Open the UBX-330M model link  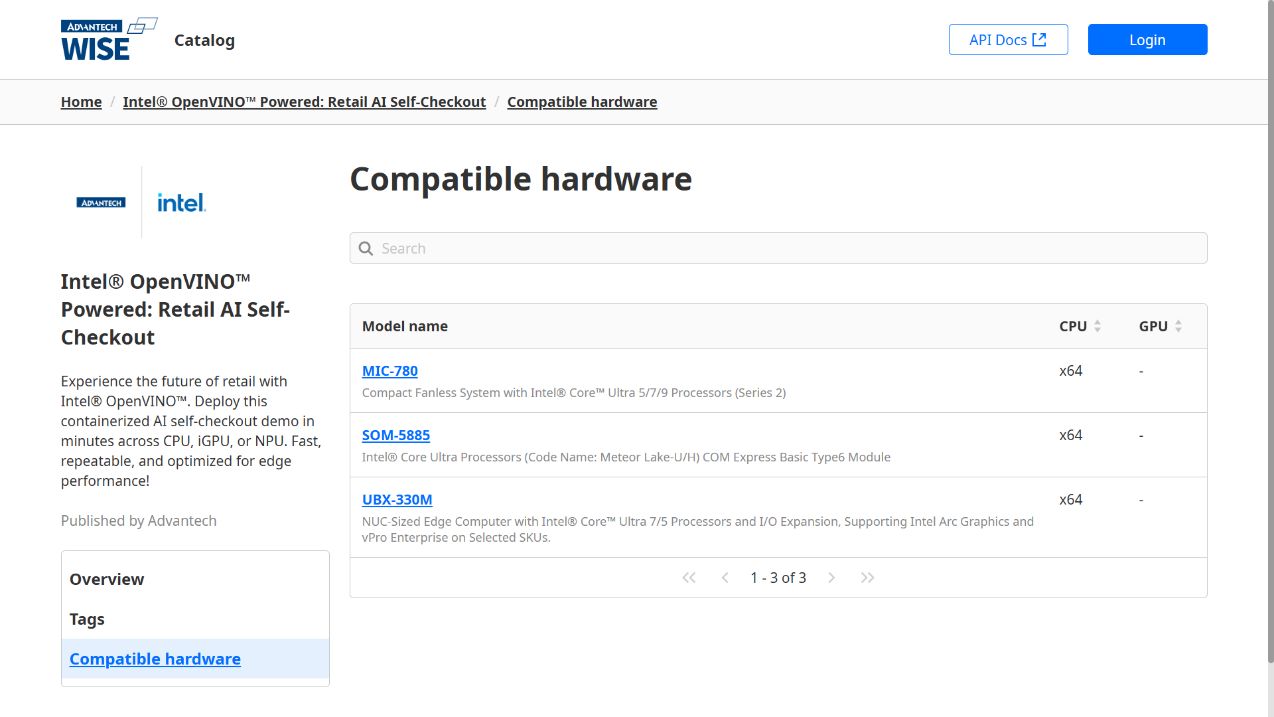point(397,499)
